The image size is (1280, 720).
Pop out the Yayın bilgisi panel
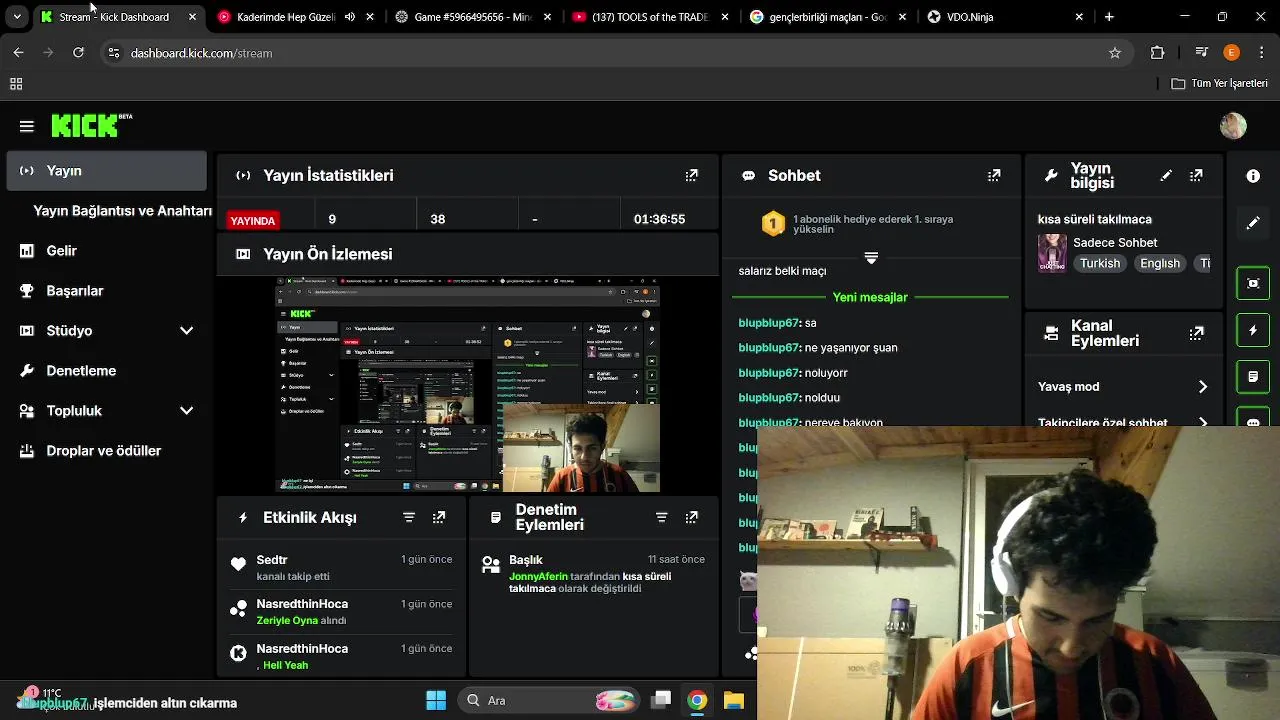[1196, 175]
